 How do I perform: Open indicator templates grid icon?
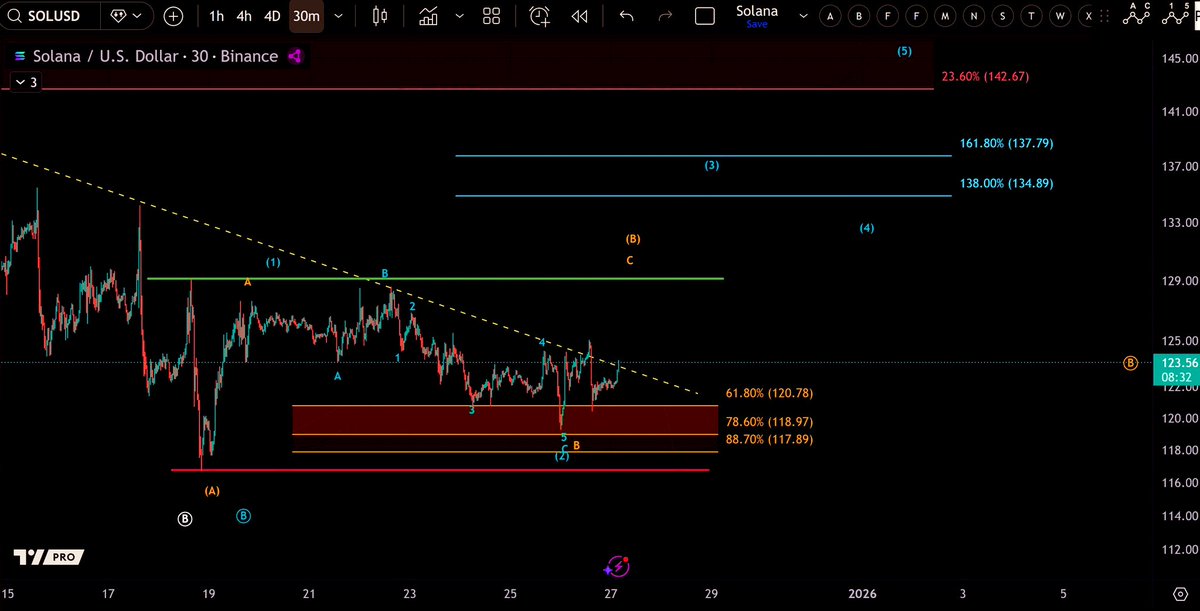point(491,16)
